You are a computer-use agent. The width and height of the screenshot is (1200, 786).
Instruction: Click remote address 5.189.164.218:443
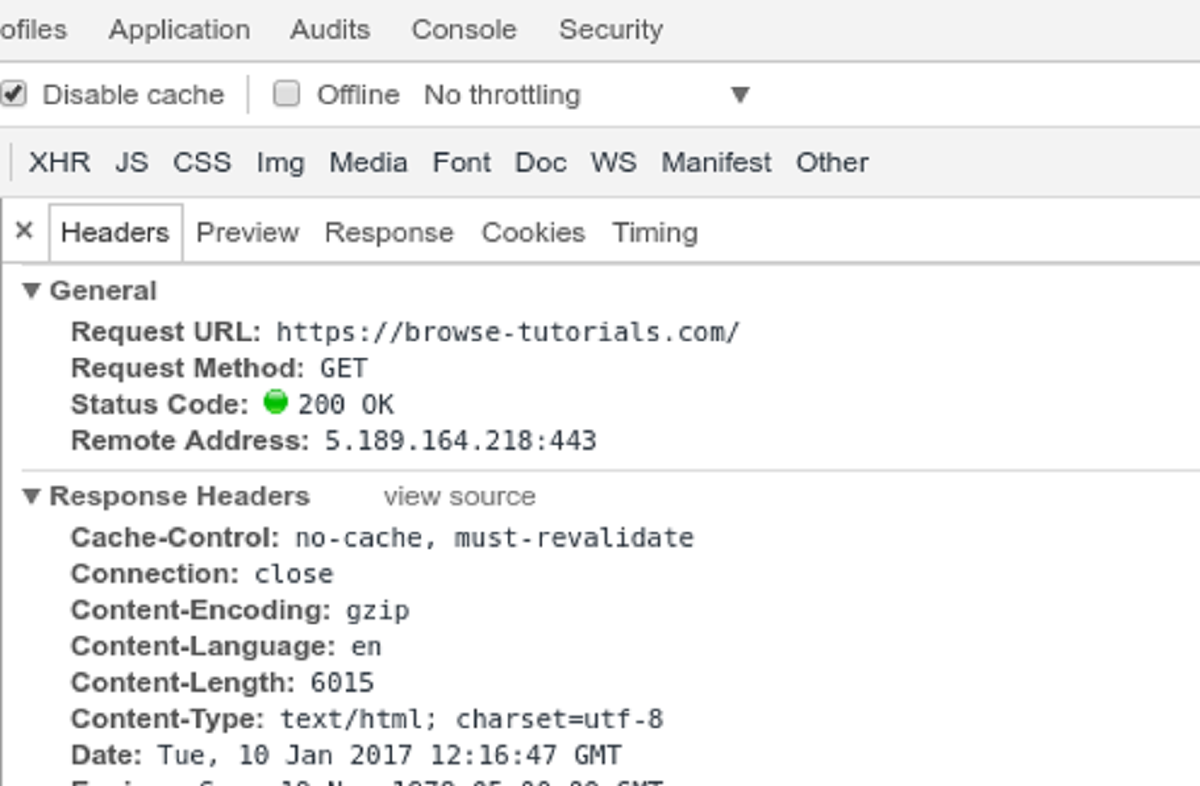pyautogui.click(x=461, y=440)
